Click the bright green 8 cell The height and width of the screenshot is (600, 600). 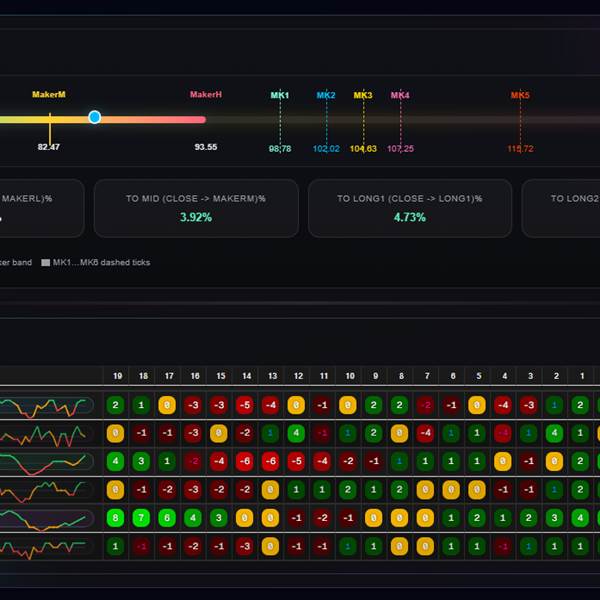[115, 518]
